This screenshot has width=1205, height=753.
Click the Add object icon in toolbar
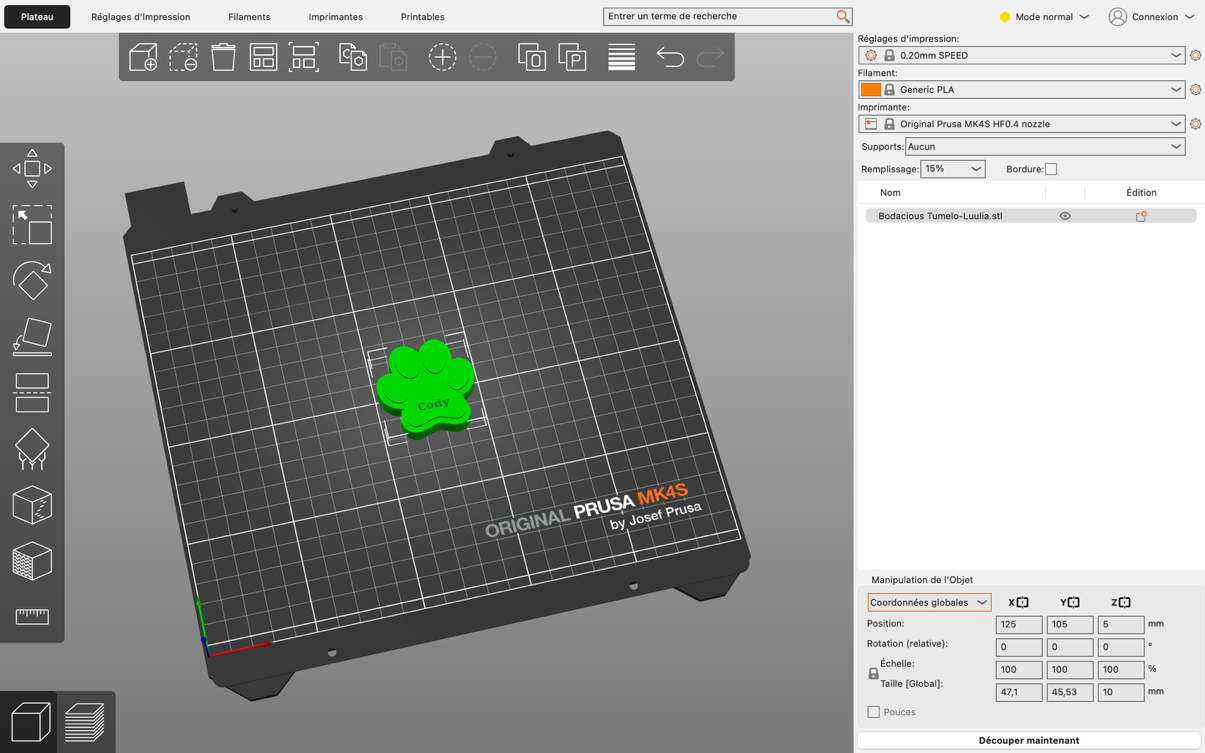pos(143,57)
